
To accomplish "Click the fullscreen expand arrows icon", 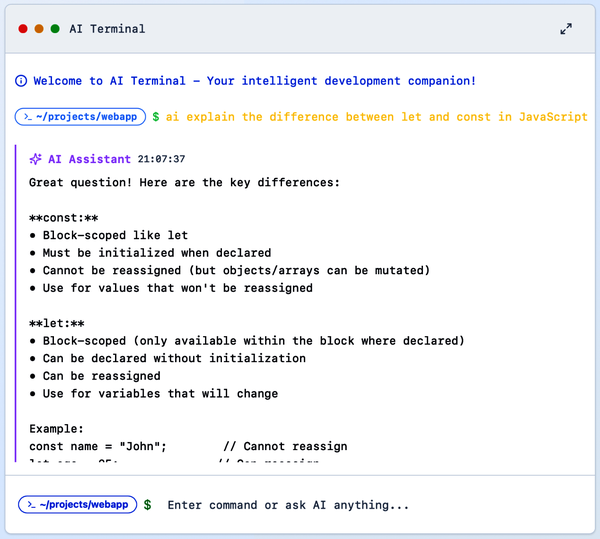I will point(566,29).
